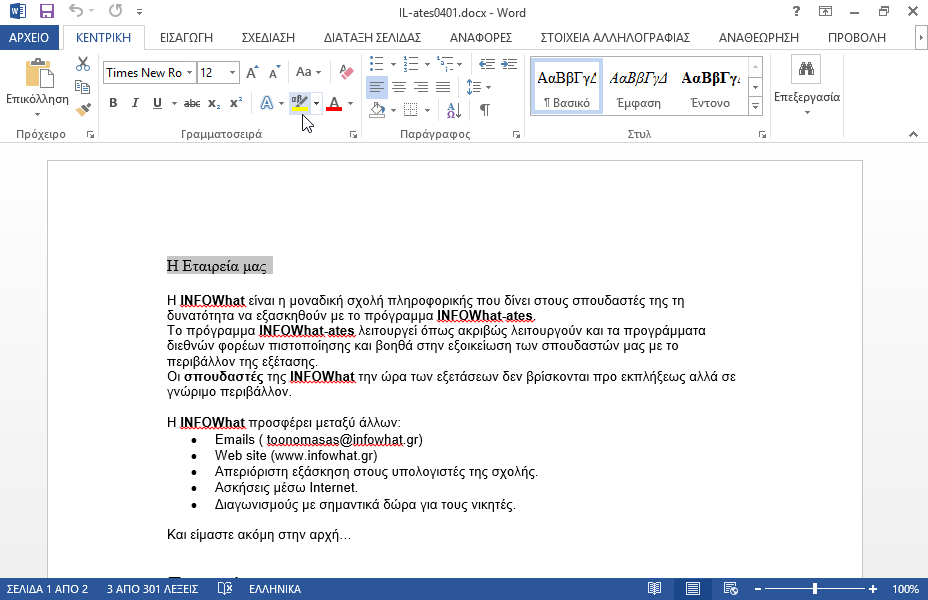Click the spelling check icon in status bar
928x600 pixels.
click(225, 589)
